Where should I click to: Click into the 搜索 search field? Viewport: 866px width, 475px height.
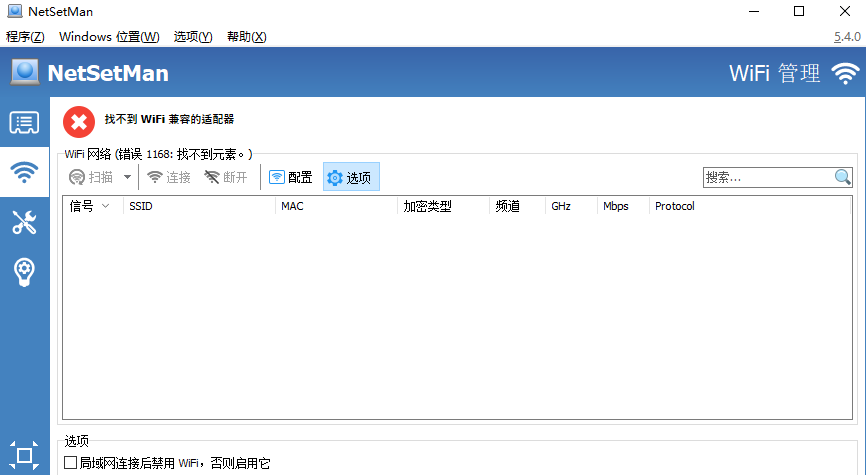pyautogui.click(x=768, y=177)
